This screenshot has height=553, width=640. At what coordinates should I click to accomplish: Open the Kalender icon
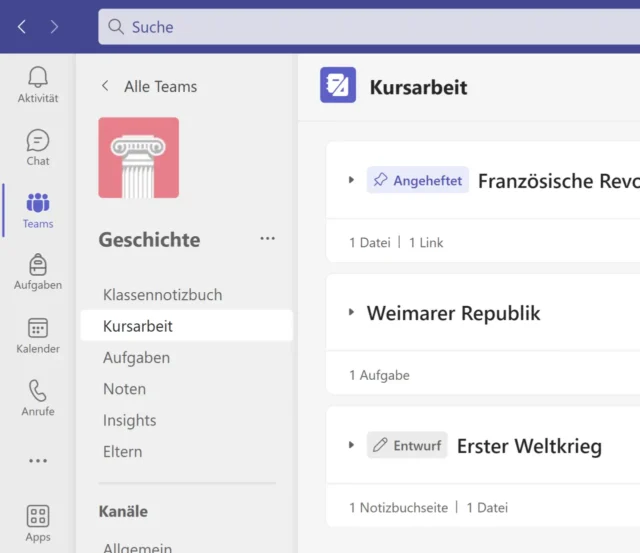[x=38, y=329]
